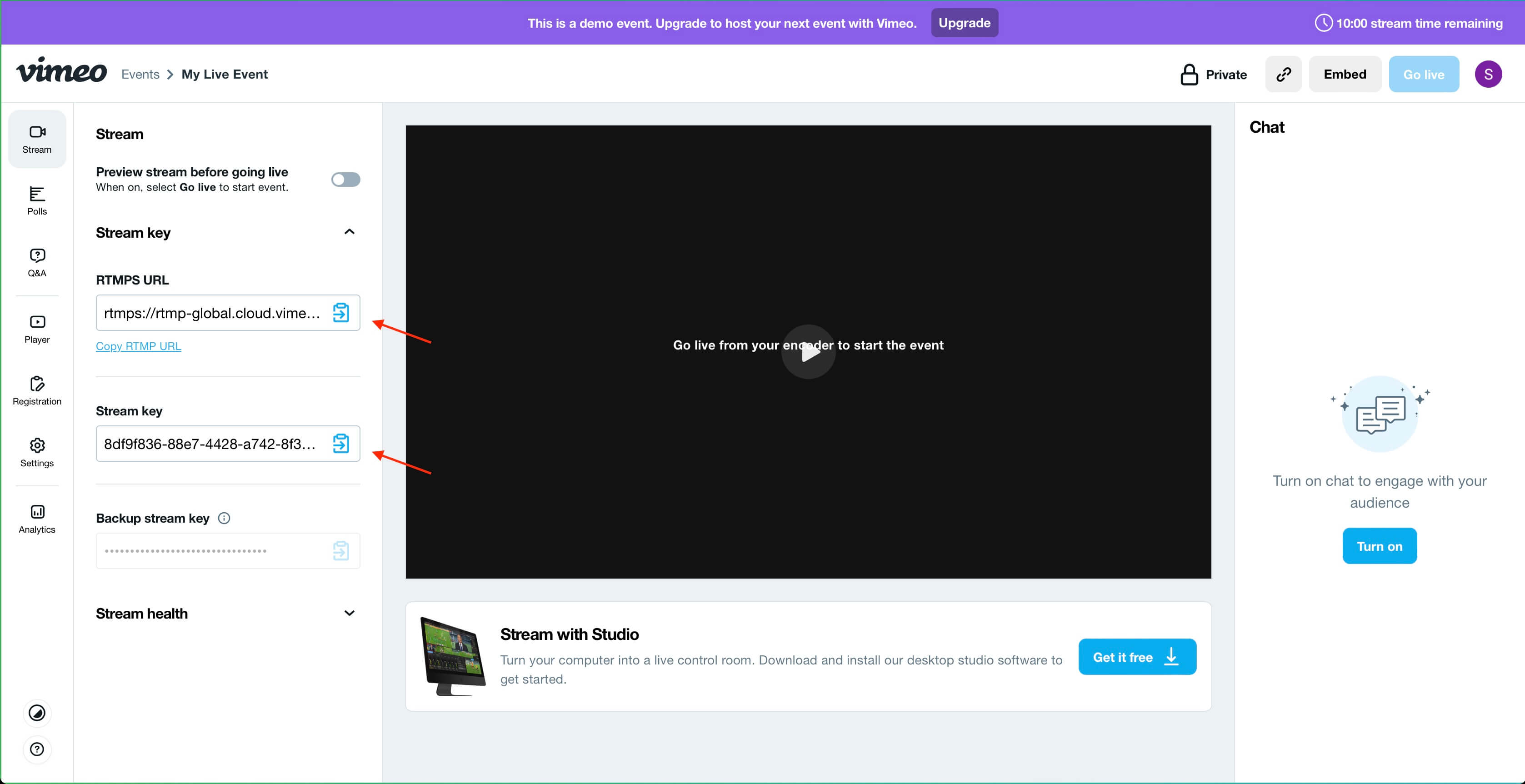1525x784 pixels.
Task: Enable Preview stream before going live
Action: pyautogui.click(x=346, y=180)
